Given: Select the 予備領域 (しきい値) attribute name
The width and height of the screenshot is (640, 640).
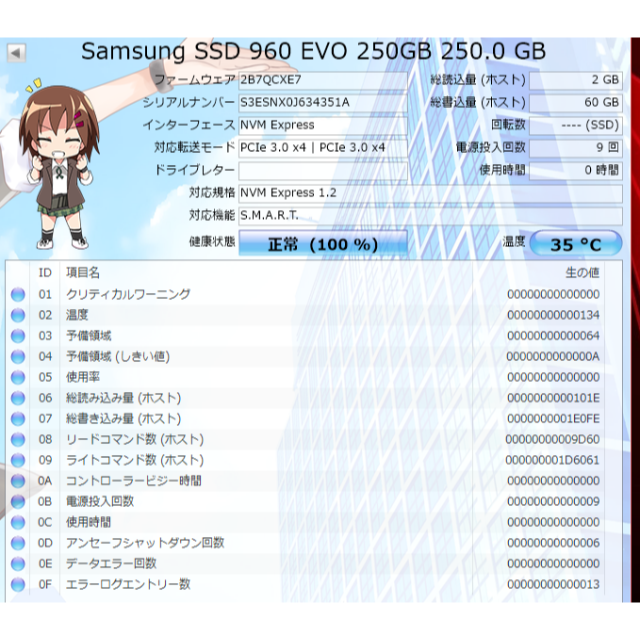Looking at the screenshot, I should point(118,356).
